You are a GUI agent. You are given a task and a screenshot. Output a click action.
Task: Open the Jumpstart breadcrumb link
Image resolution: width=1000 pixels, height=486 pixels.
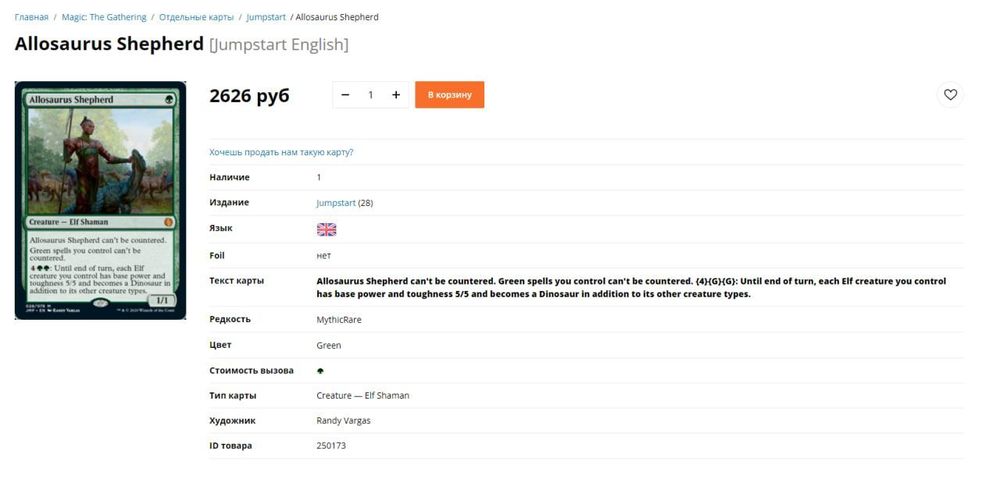[x=266, y=17]
